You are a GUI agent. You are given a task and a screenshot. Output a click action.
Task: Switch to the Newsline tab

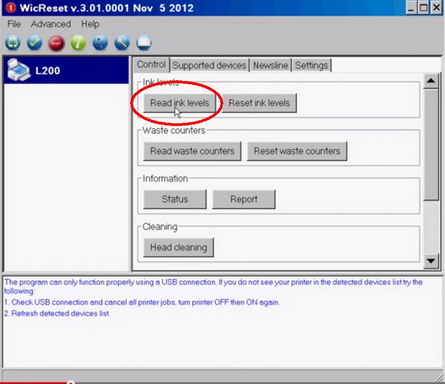270,65
